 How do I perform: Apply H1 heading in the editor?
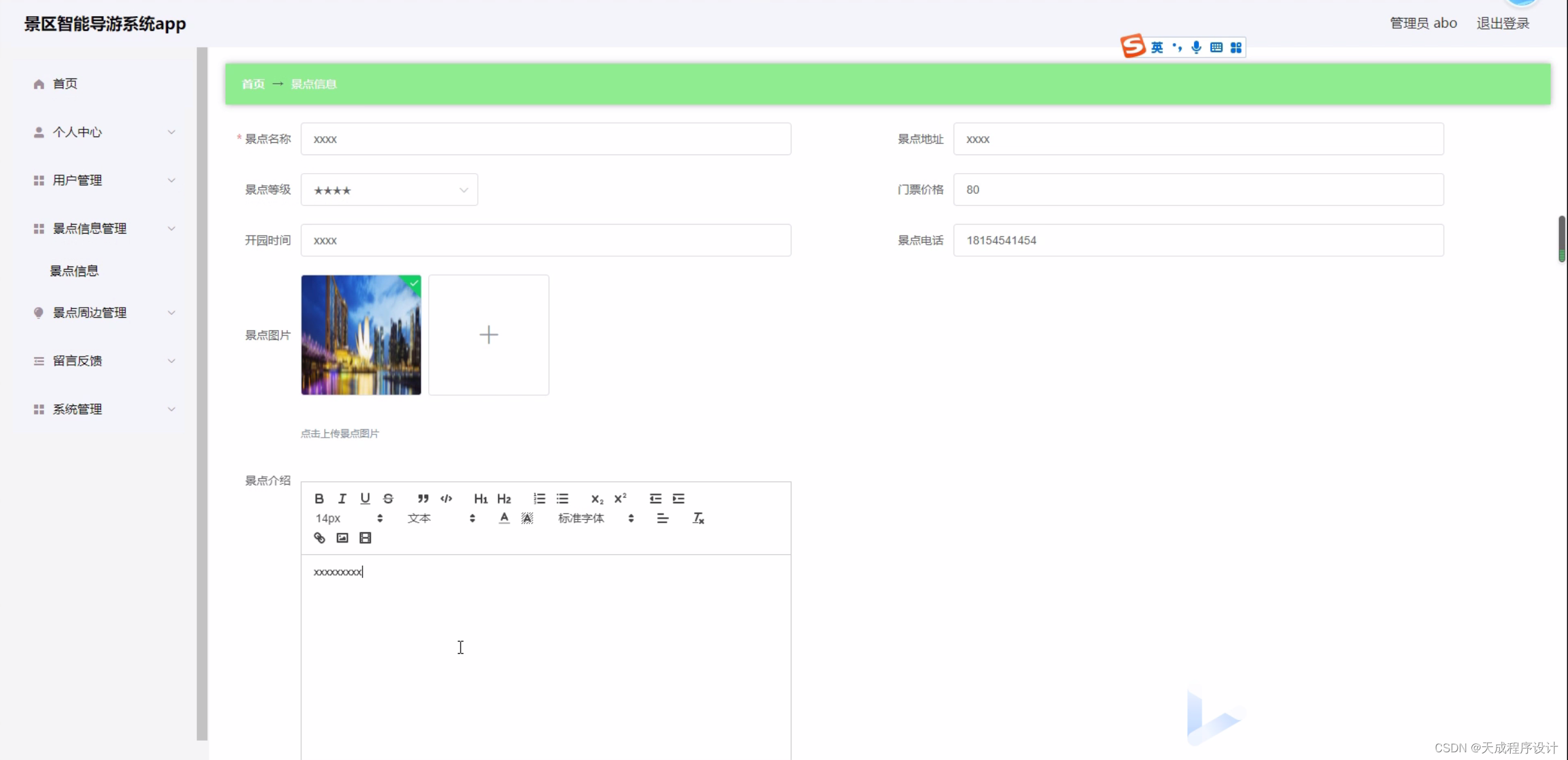click(x=480, y=498)
